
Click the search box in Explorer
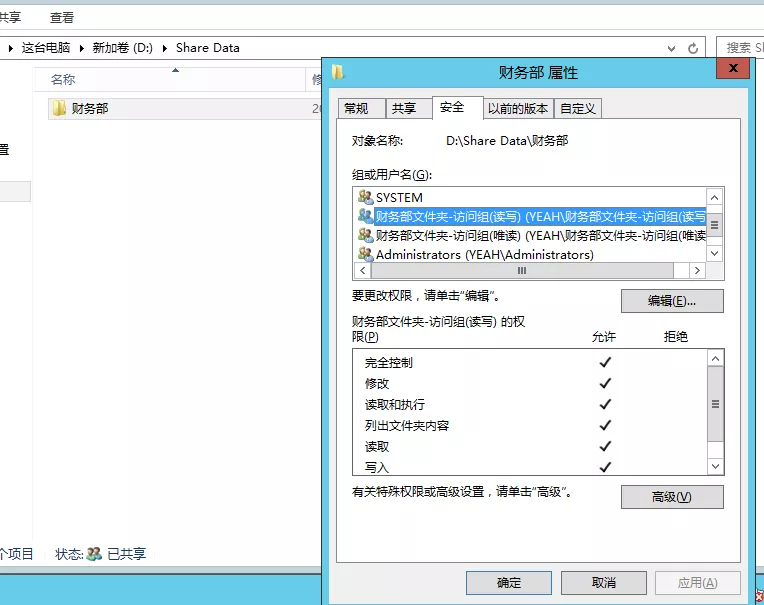tap(740, 48)
